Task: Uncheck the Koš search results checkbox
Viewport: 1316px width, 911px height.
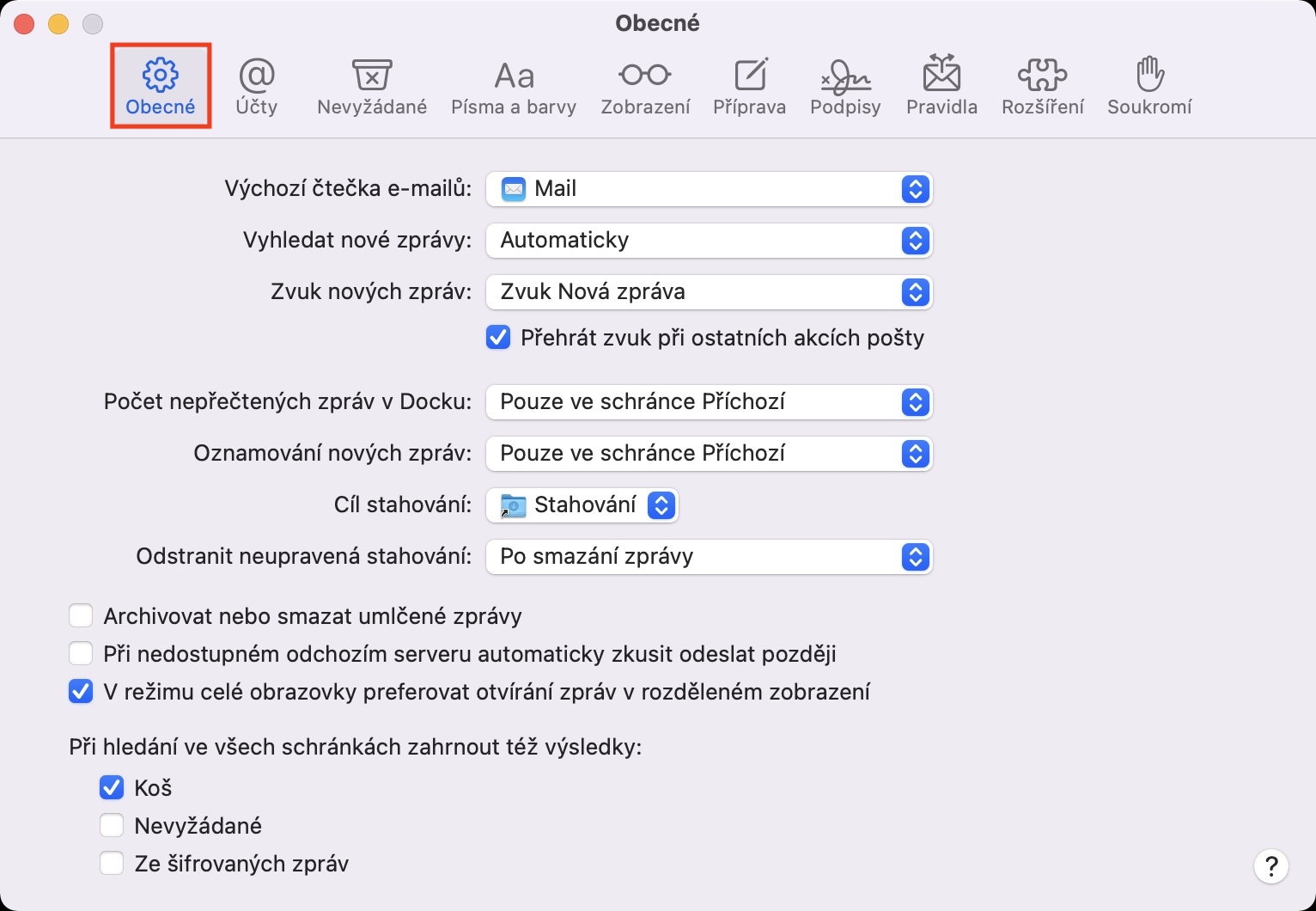Action: [x=112, y=787]
